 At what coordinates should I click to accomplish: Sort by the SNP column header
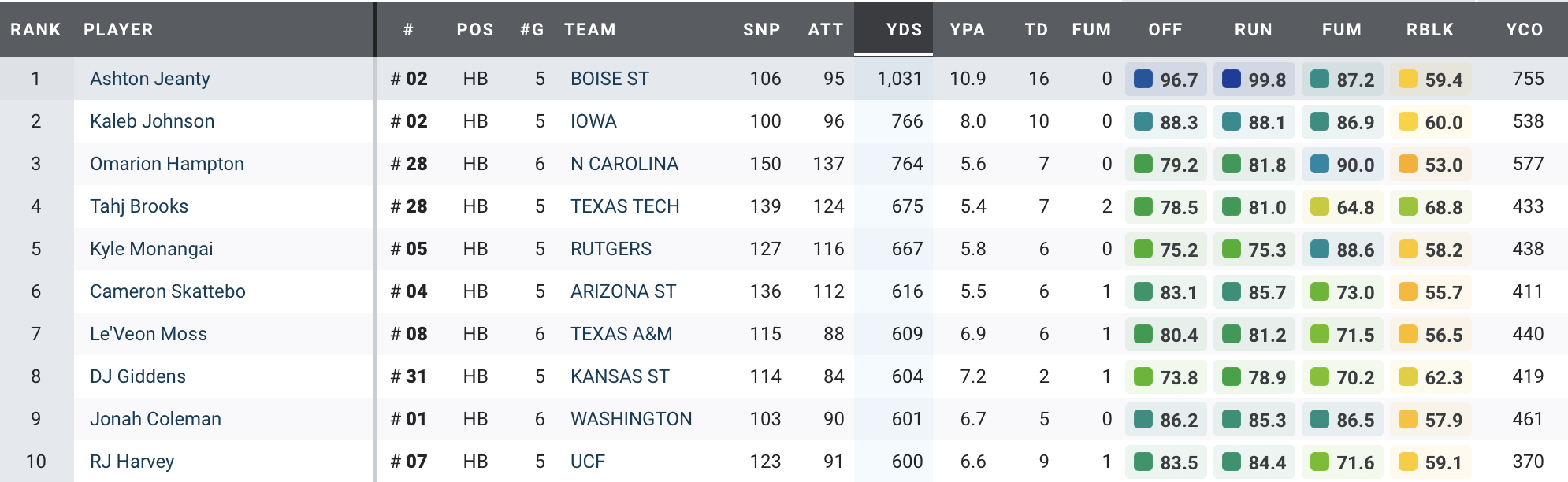pyautogui.click(x=761, y=30)
